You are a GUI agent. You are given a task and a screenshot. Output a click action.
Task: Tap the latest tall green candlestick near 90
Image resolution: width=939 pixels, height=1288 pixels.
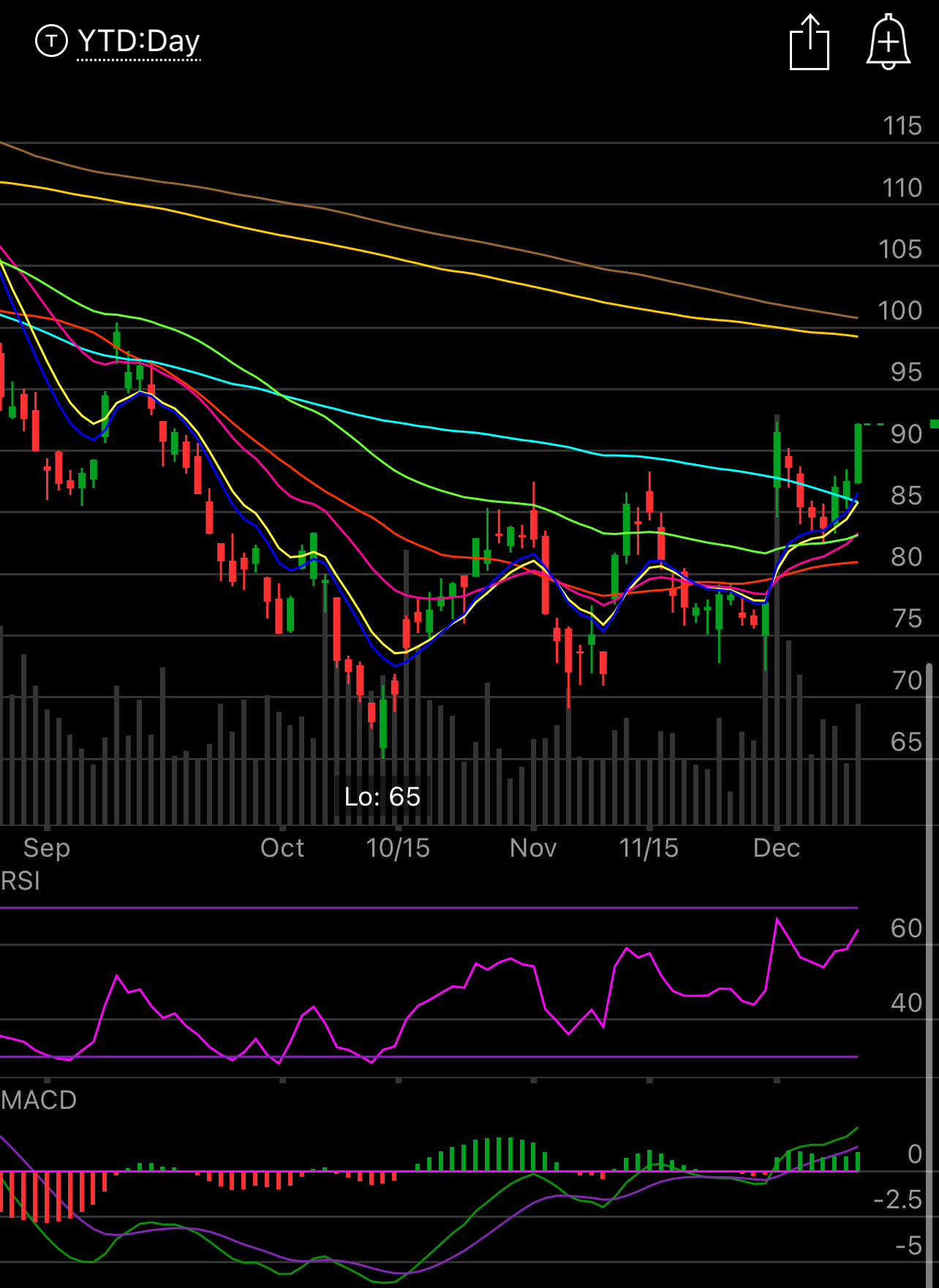pyautogui.click(x=858, y=453)
